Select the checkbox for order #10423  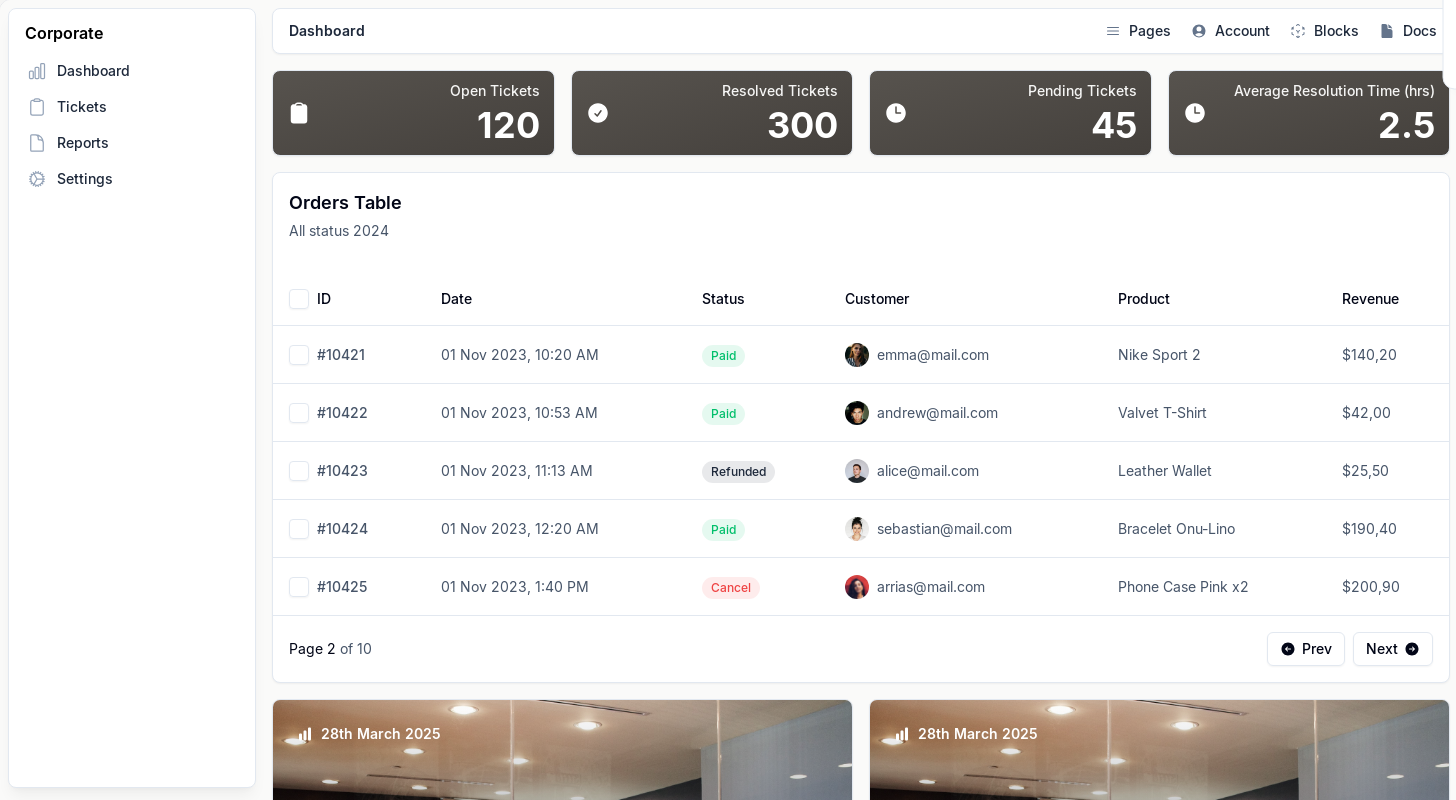[299, 471]
